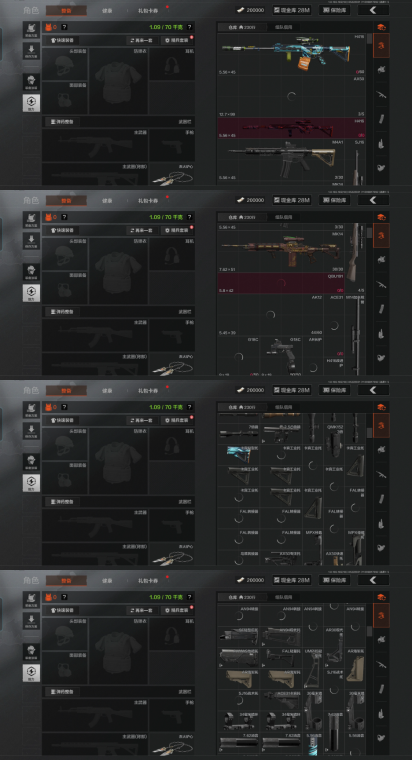
Task: Select the blue camo H416 rifle in storage
Action: click(x=291, y=54)
